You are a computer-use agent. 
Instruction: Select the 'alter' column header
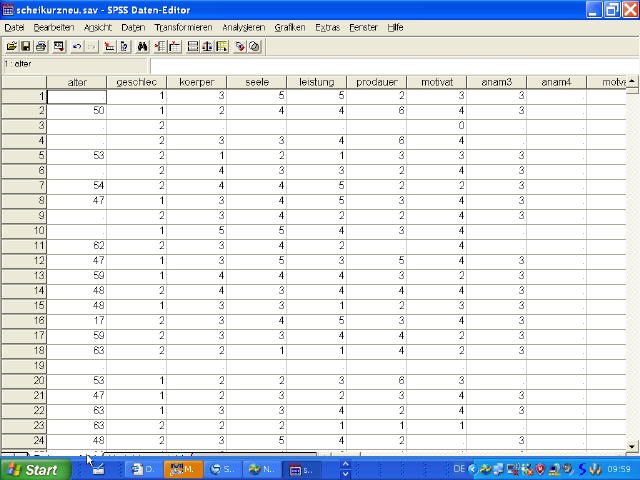pyautogui.click(x=76, y=82)
